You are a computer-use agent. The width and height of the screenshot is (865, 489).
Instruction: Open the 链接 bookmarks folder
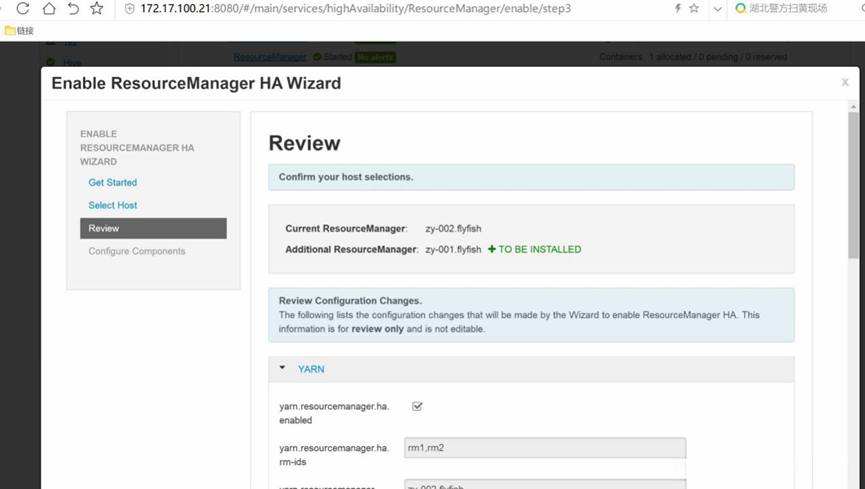19,31
